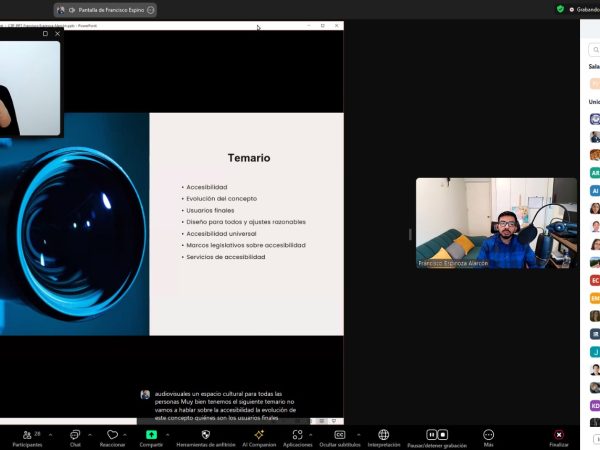The height and width of the screenshot is (450, 600).
Task: Click the green Compartir screen button
Action: coord(151,435)
